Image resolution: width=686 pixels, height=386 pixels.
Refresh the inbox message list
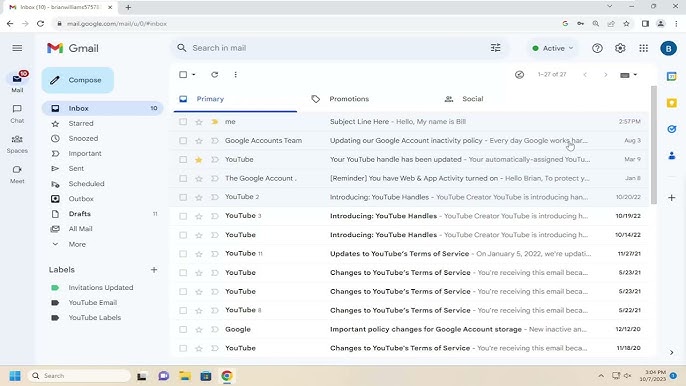click(x=214, y=74)
